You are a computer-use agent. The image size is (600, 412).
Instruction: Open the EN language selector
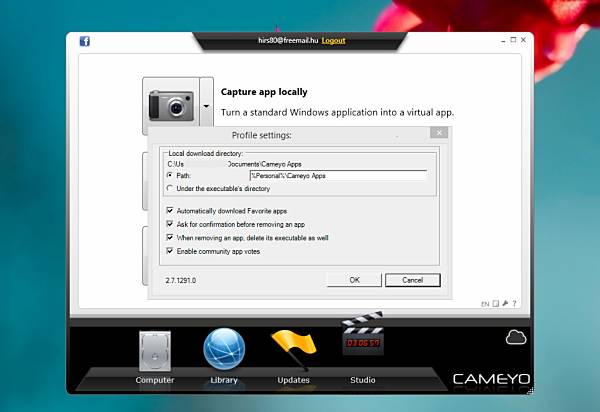[x=485, y=304]
